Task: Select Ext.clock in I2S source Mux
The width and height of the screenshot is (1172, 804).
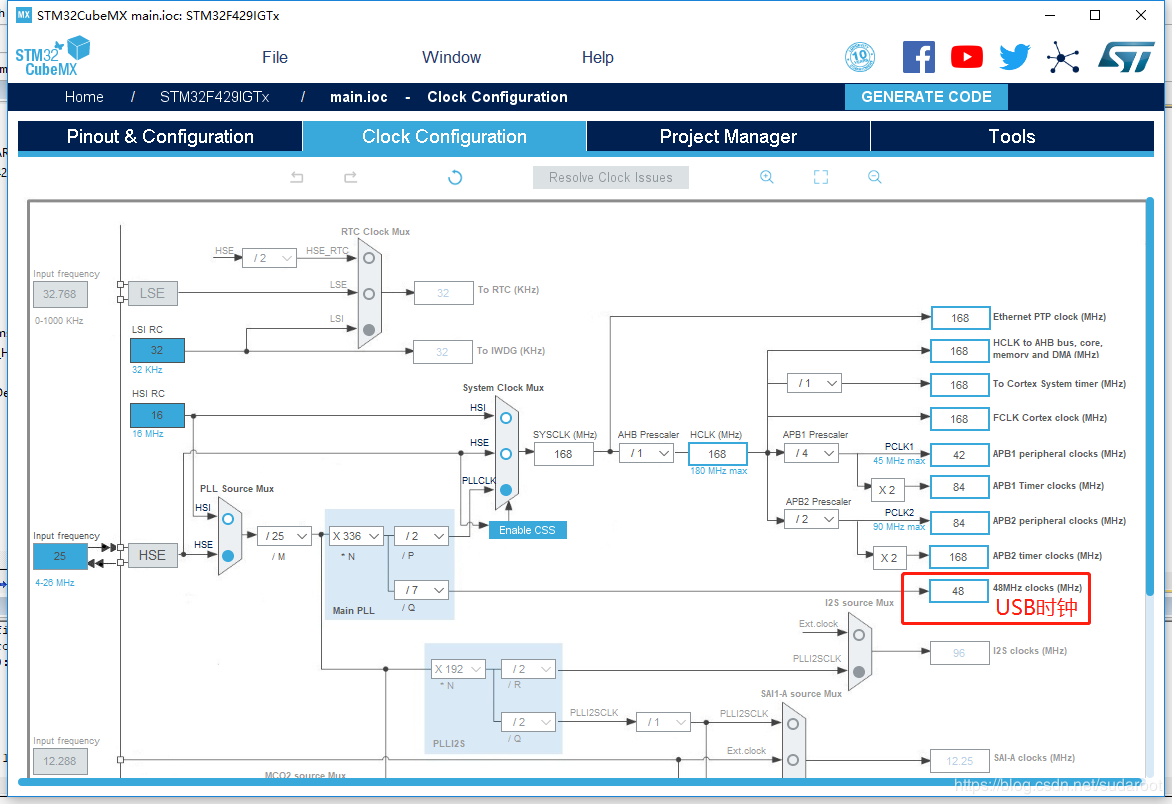Action: (x=859, y=635)
